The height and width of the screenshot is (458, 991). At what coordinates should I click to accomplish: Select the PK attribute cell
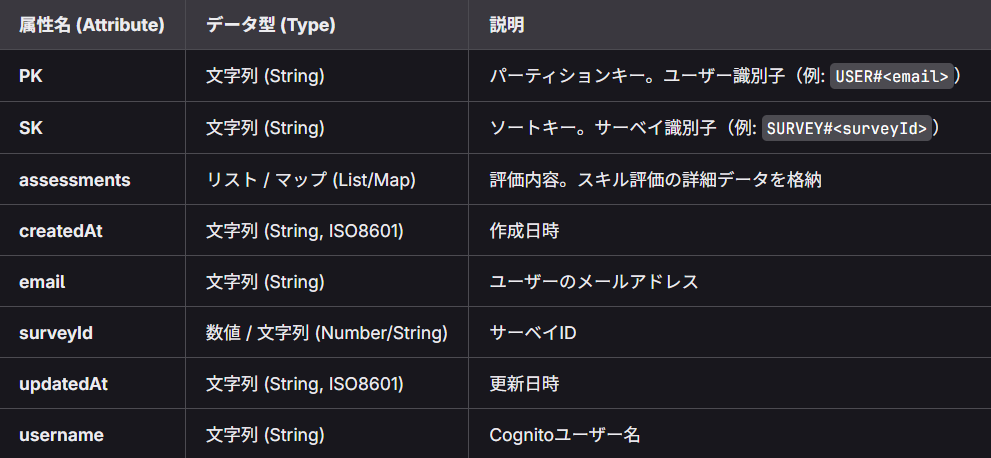pyautogui.click(x=31, y=76)
